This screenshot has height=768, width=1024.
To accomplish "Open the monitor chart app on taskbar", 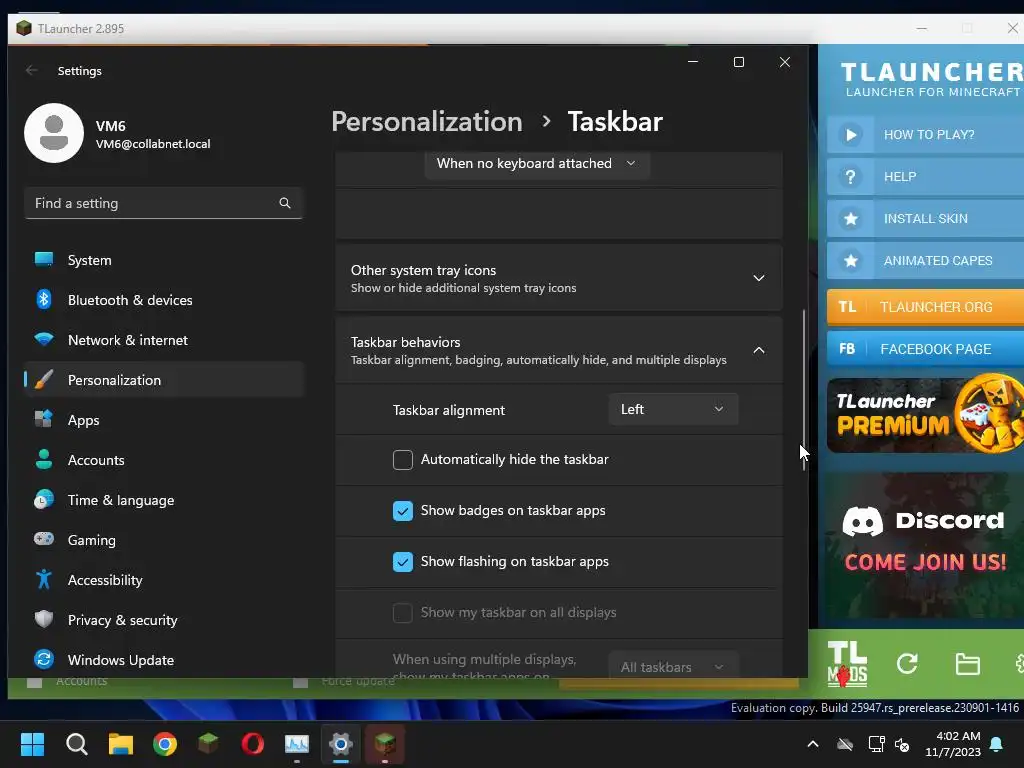I will tap(296, 744).
